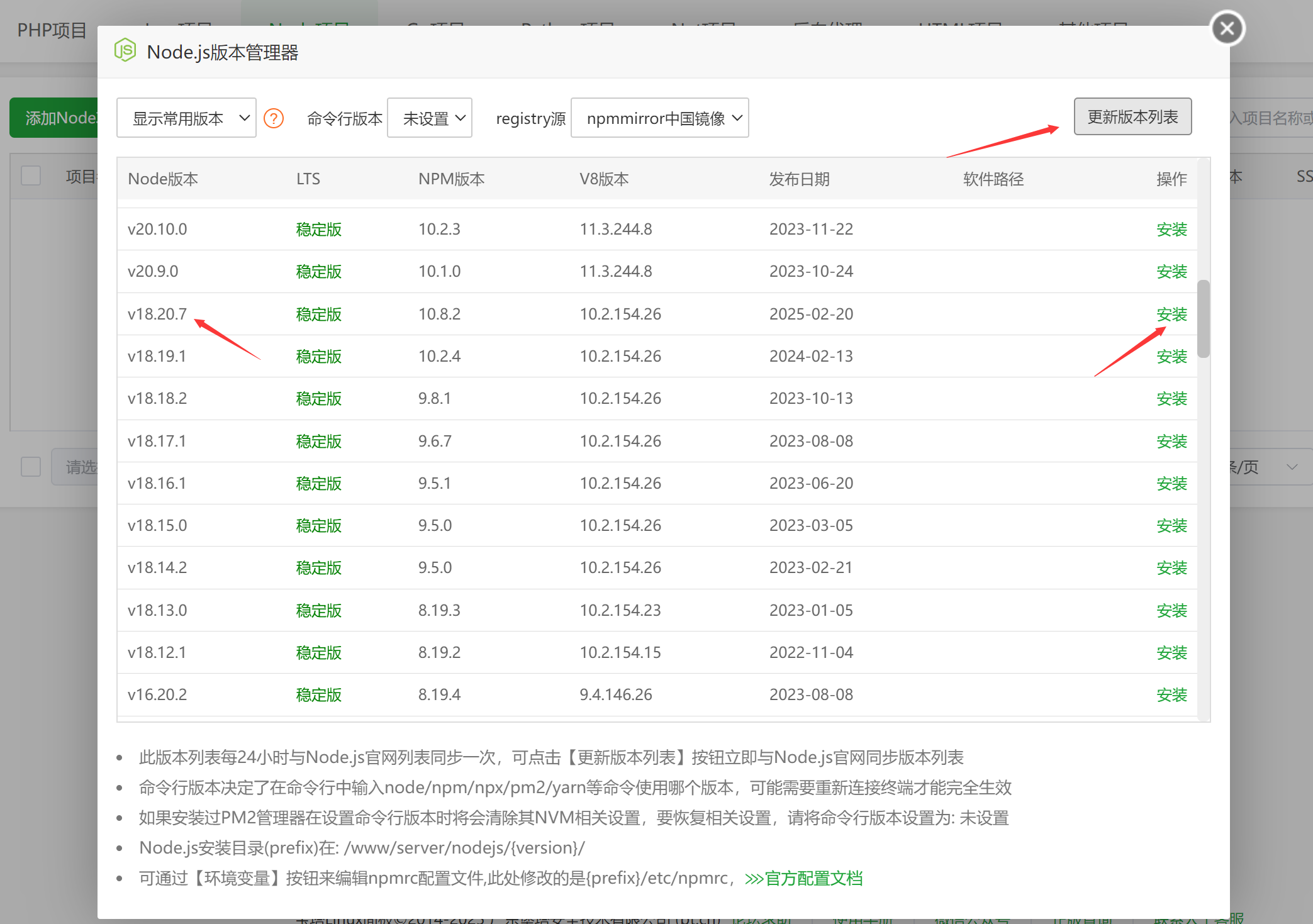Image resolution: width=1313 pixels, height=924 pixels.
Task: Open the registry源 npmmirror中国镜像 dropdown
Action: tap(659, 118)
